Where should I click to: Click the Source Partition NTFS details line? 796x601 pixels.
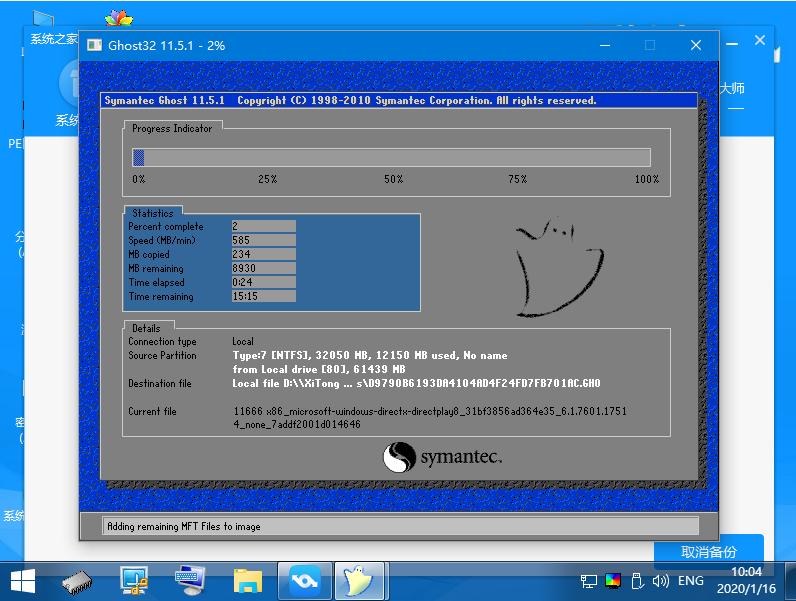point(370,355)
